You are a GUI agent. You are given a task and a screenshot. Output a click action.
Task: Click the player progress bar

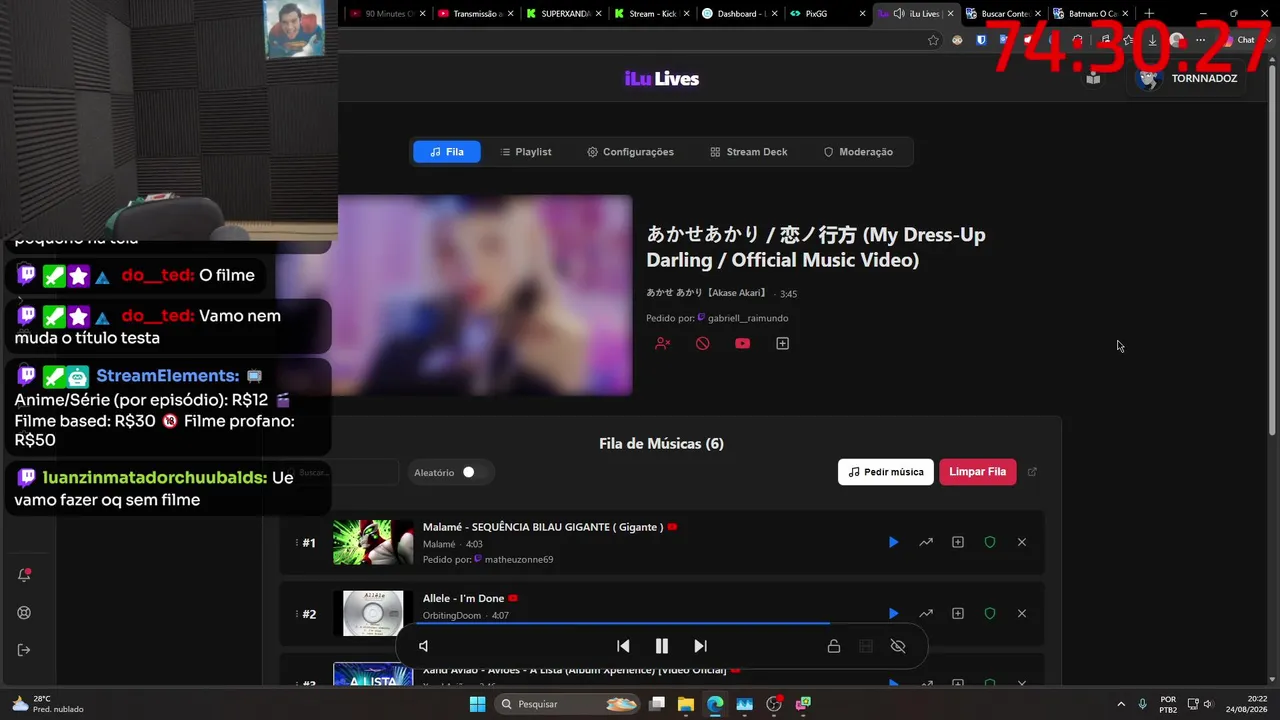pos(661,623)
